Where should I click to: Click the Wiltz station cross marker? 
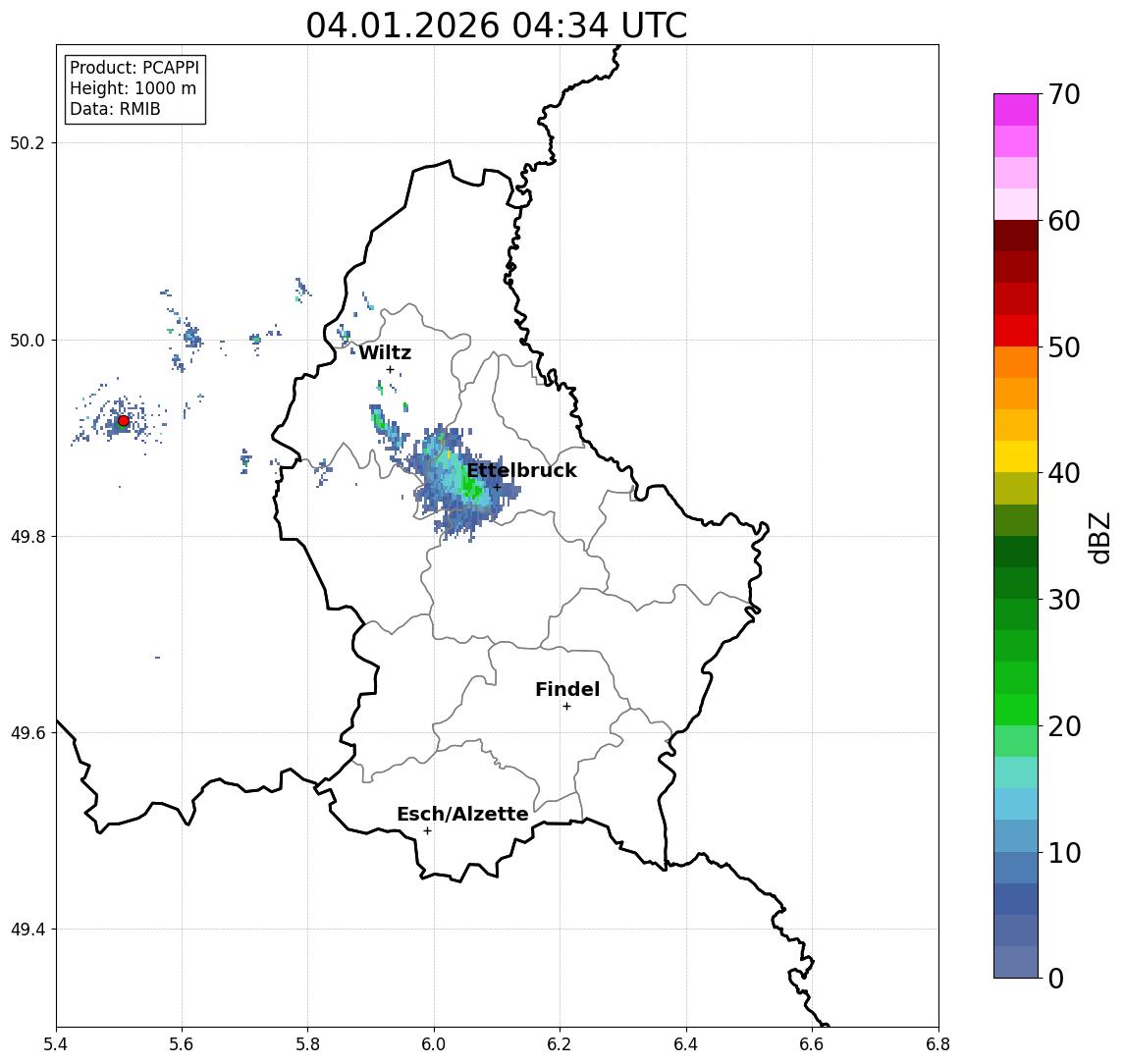point(390,370)
